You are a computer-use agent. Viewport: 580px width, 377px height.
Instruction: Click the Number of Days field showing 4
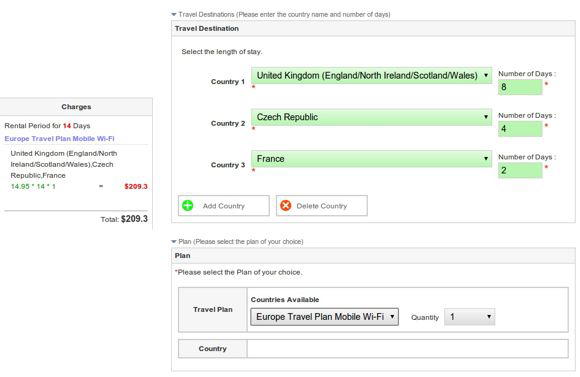[x=520, y=129]
